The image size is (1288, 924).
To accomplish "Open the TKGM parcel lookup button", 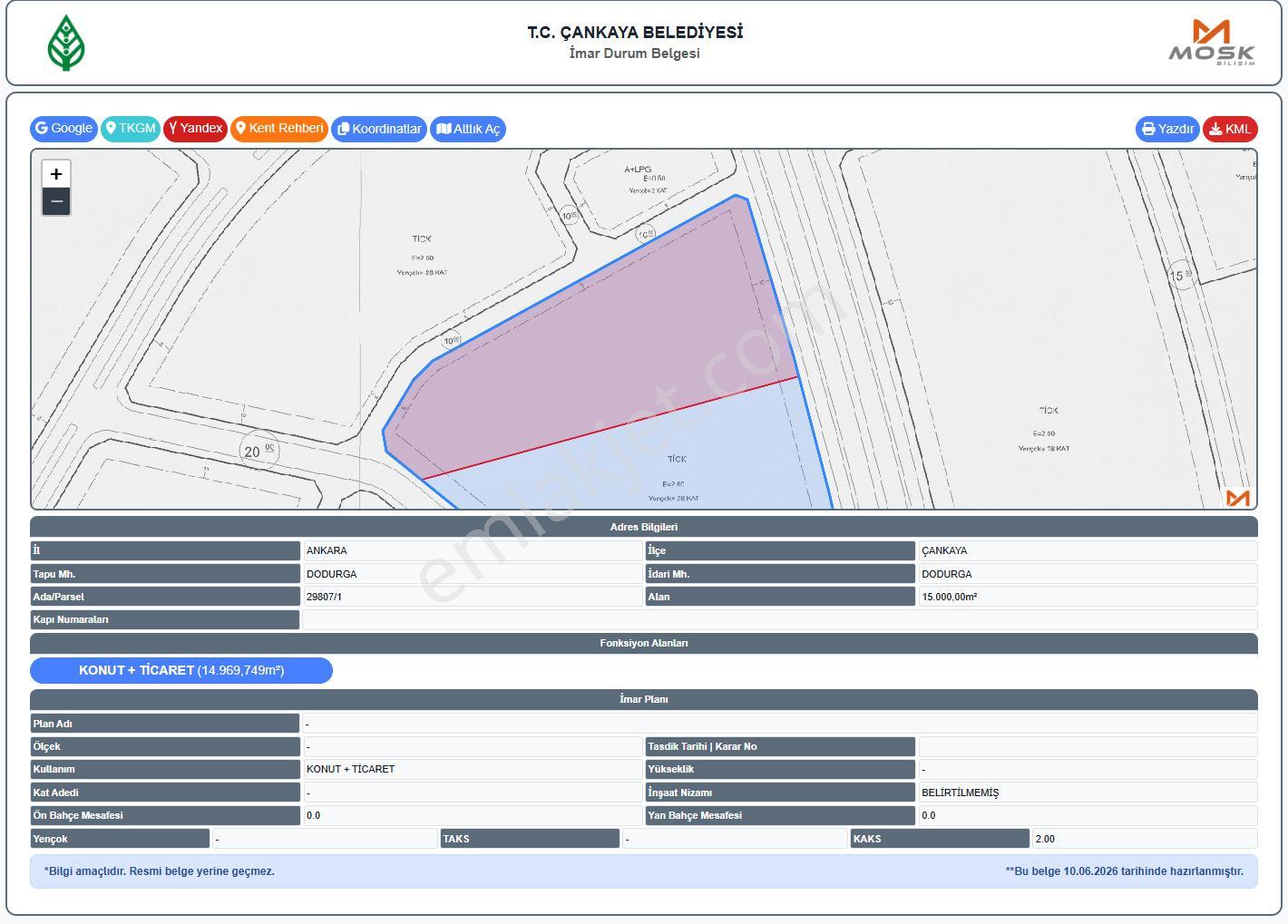I will (131, 129).
